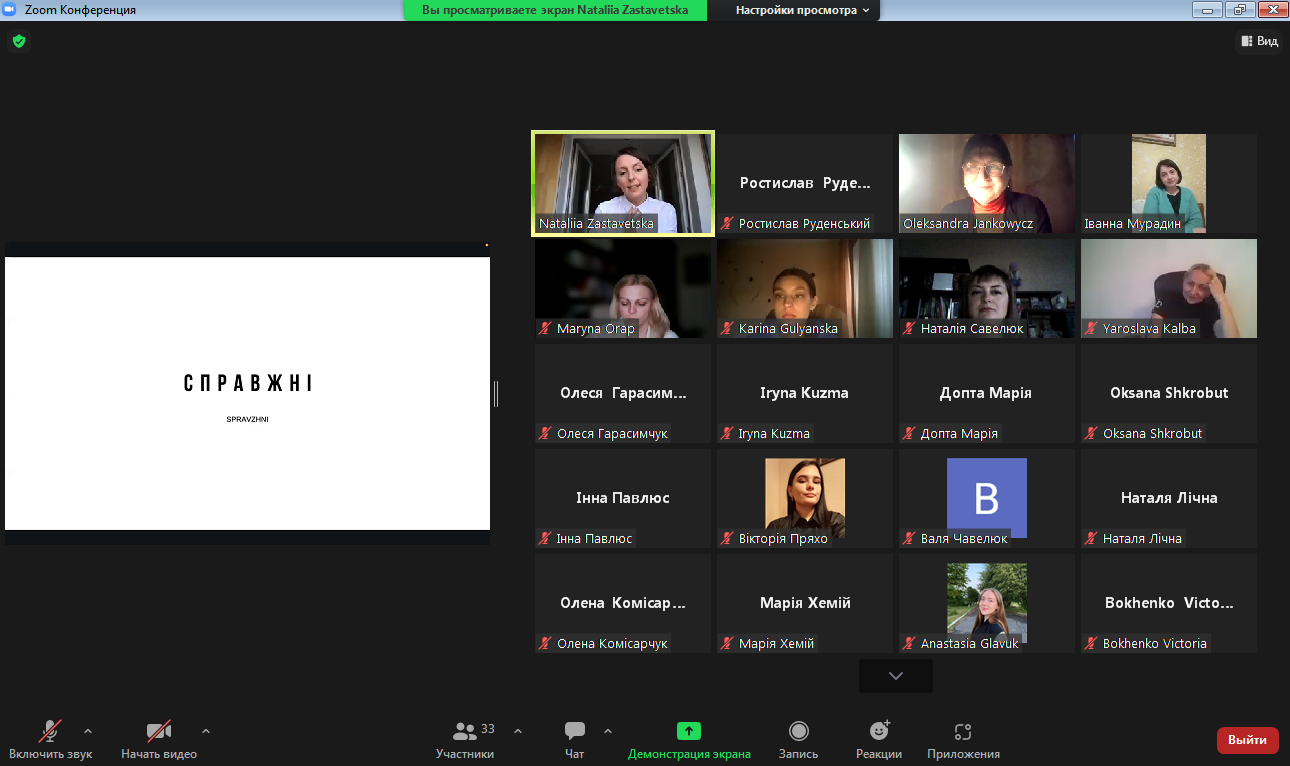Click the green Share Screen icon
The height and width of the screenshot is (766, 1290).
pos(689,731)
